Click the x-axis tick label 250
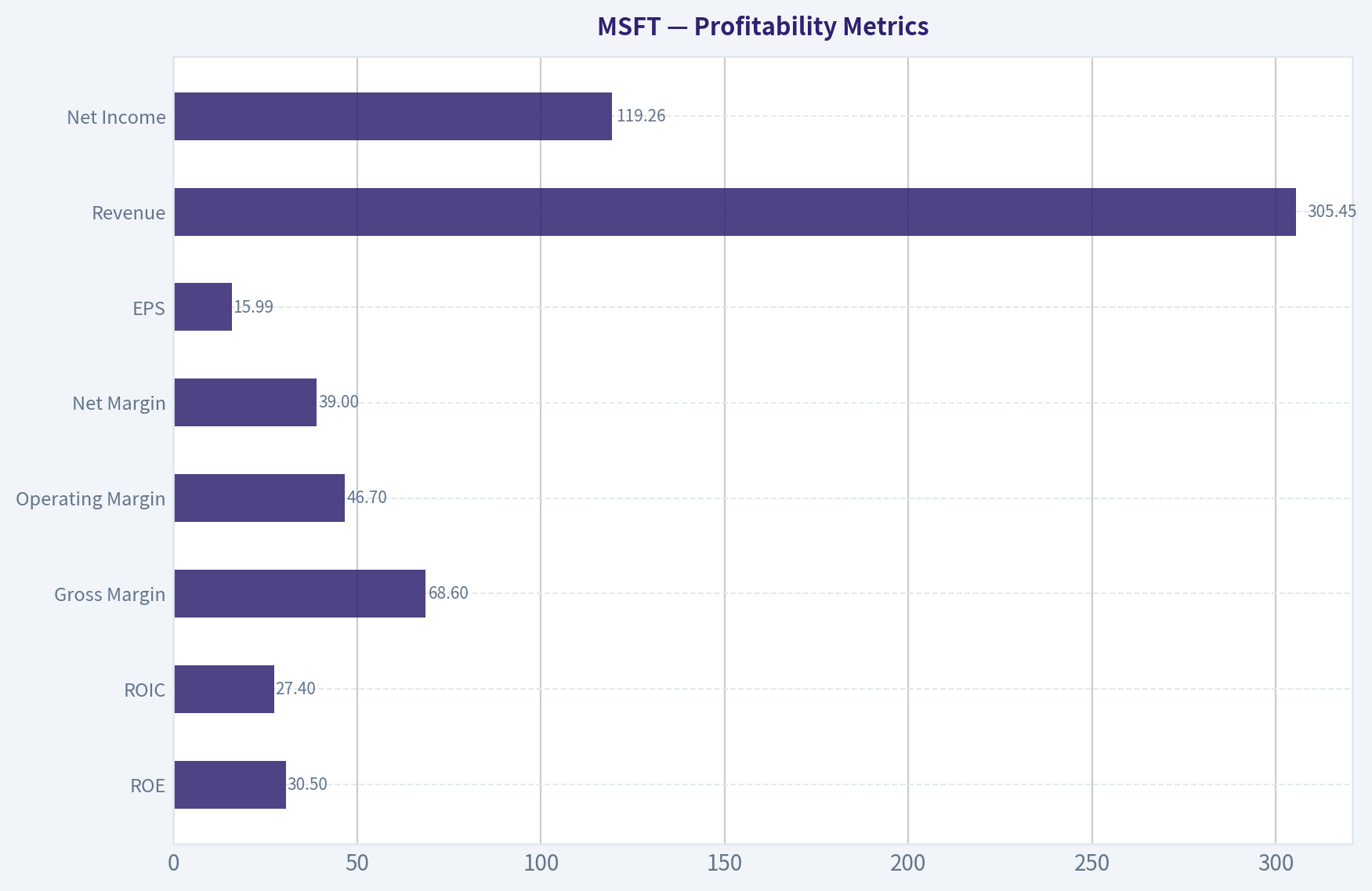This screenshot has height=891, width=1372. point(1092,864)
